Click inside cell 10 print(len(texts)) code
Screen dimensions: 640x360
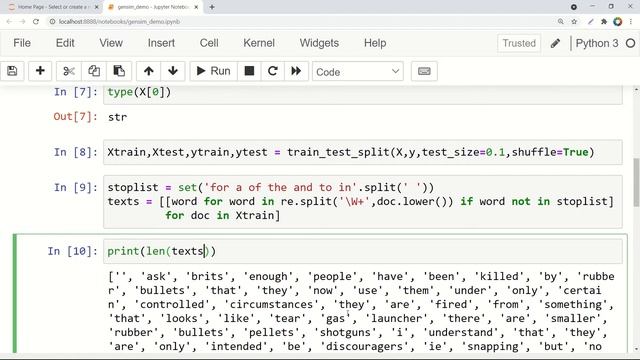click(x=362, y=251)
